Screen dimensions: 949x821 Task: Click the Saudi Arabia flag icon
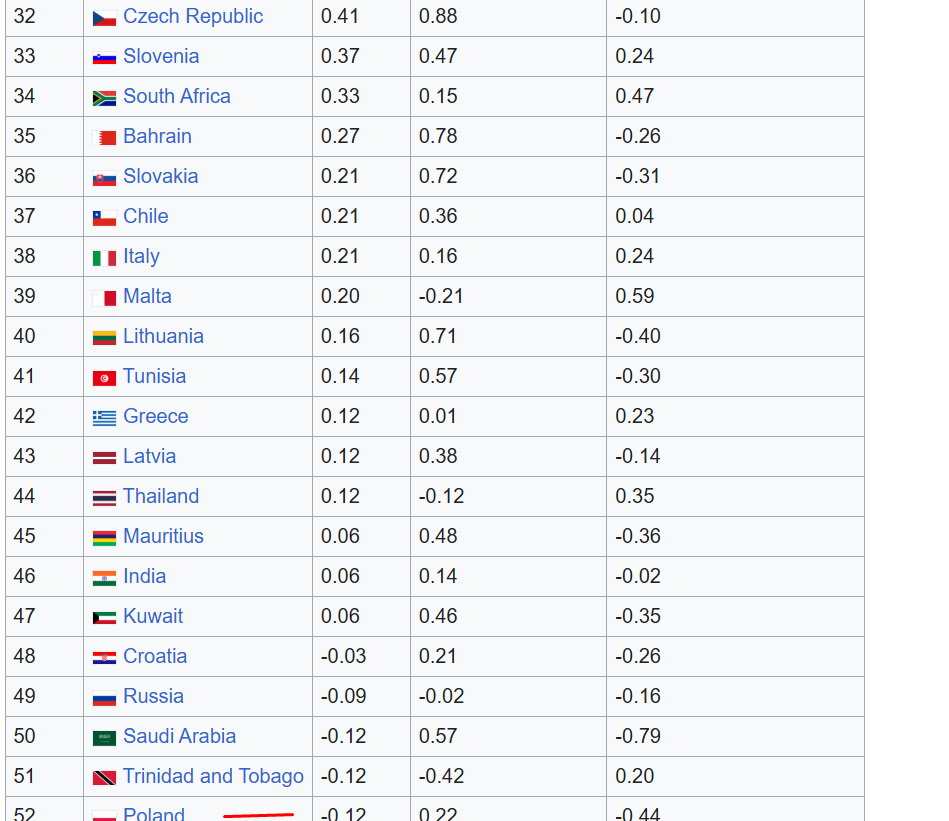(x=104, y=738)
